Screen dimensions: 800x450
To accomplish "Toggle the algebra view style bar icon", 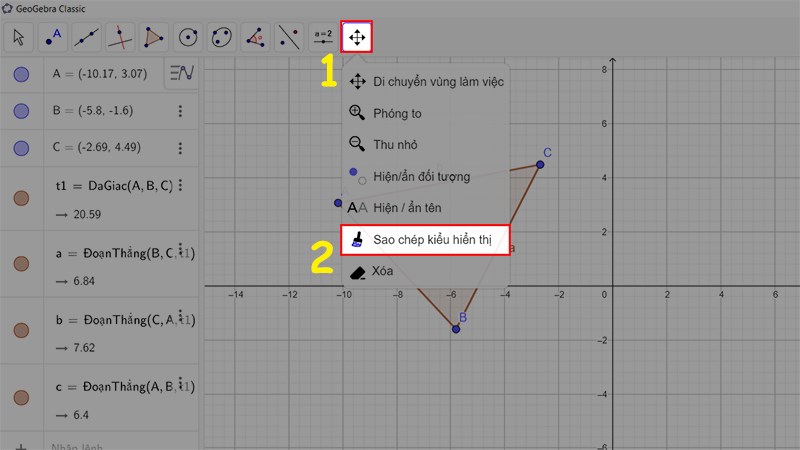I will [182, 73].
